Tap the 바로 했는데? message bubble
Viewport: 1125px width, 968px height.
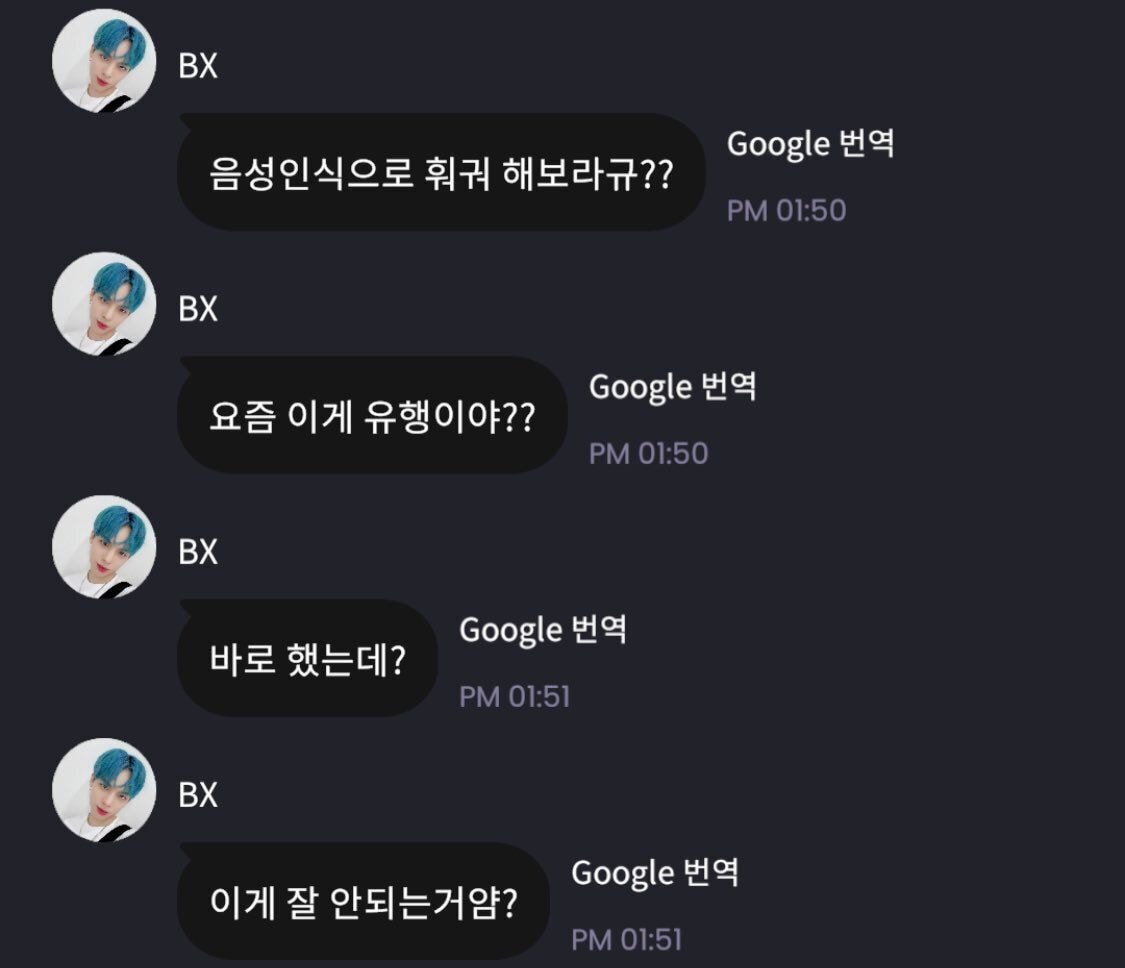pyautogui.click(x=307, y=658)
